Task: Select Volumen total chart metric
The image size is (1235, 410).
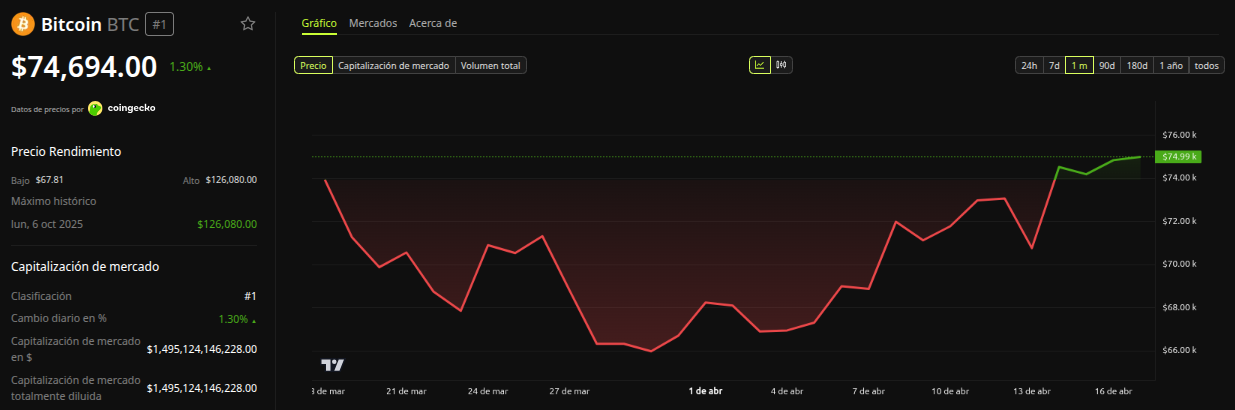Action: pos(491,65)
